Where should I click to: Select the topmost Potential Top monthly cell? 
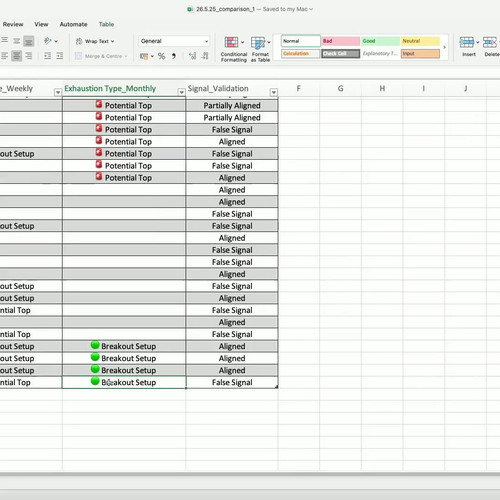pos(124,106)
